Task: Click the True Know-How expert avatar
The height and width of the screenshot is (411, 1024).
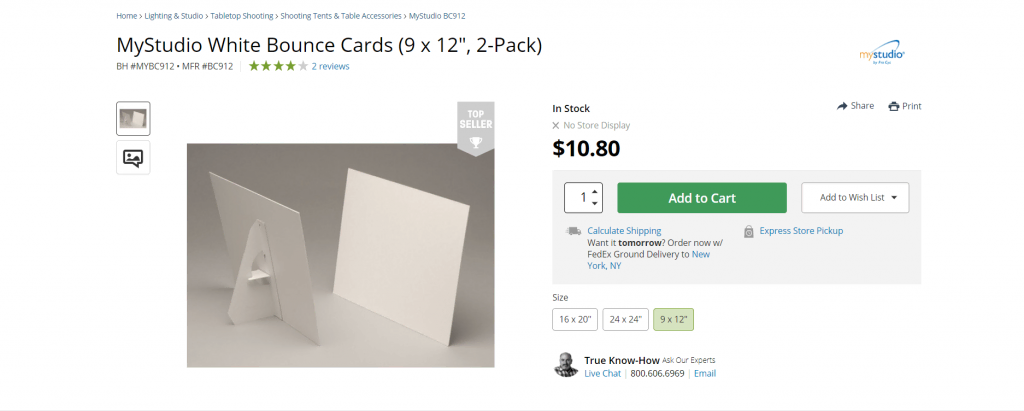Action: tap(566, 365)
